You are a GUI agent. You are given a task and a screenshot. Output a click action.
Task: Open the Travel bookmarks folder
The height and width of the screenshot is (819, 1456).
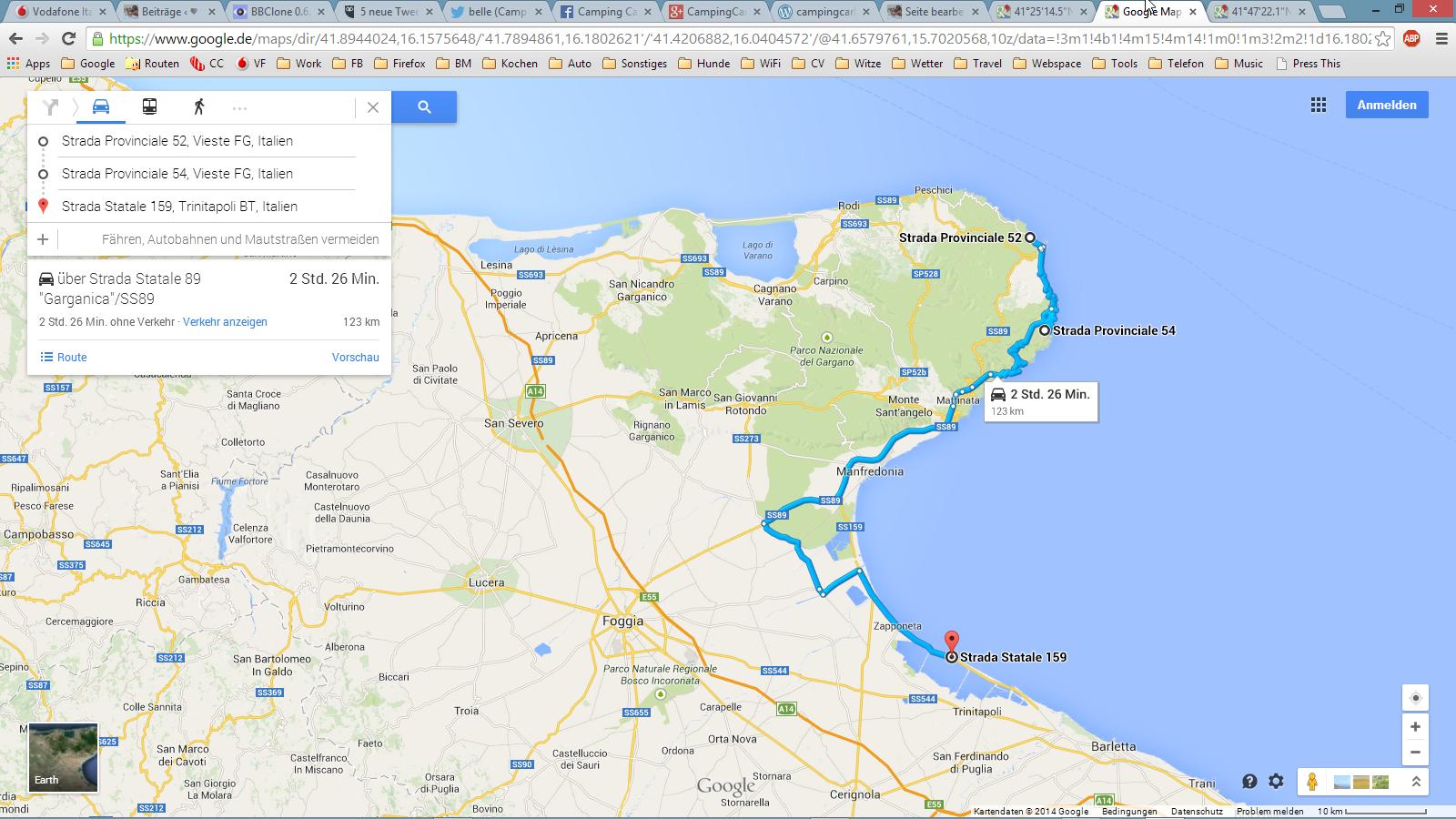(976, 64)
